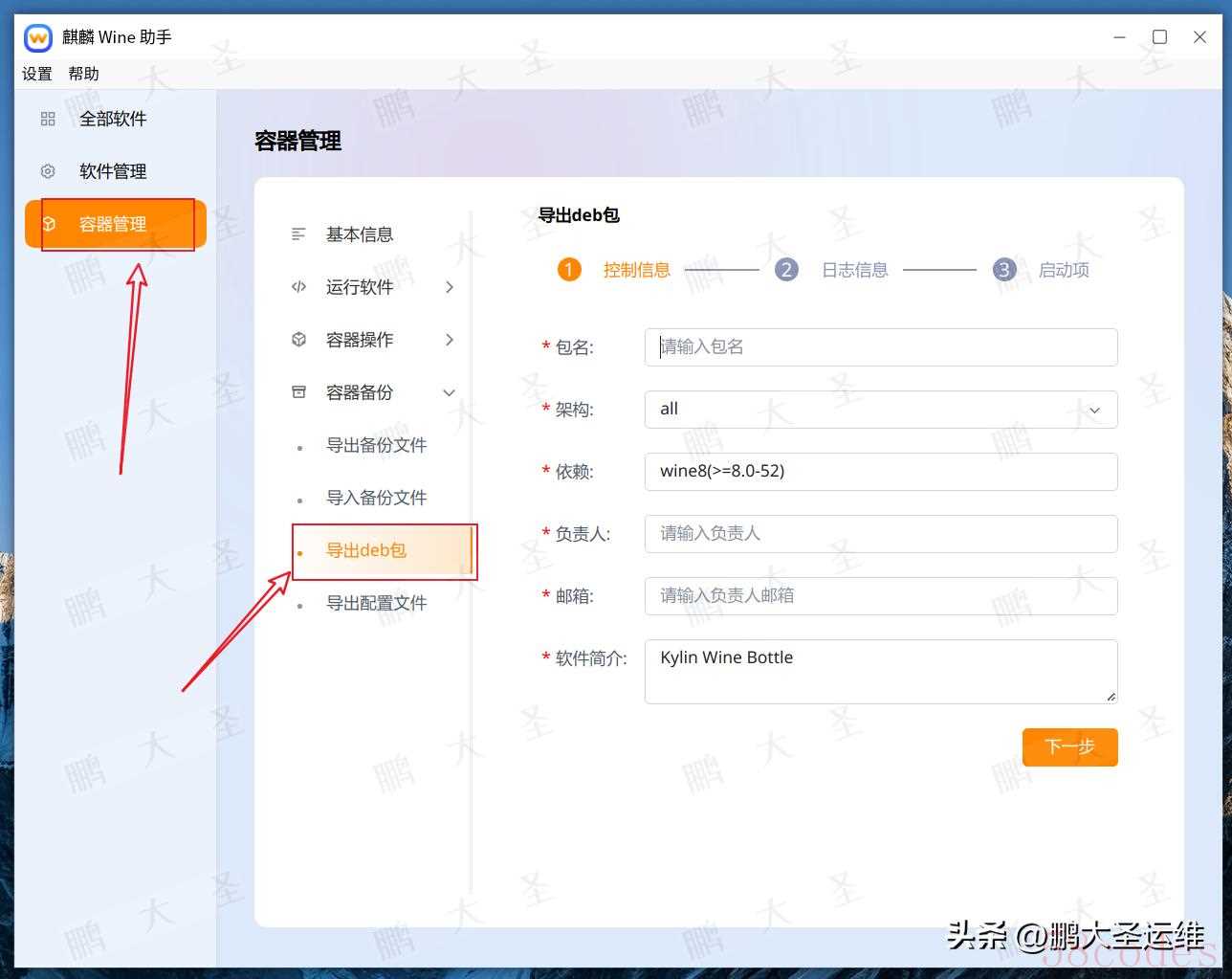Click the lines icon beside 基本信息
1232x979 pixels.
tap(298, 234)
